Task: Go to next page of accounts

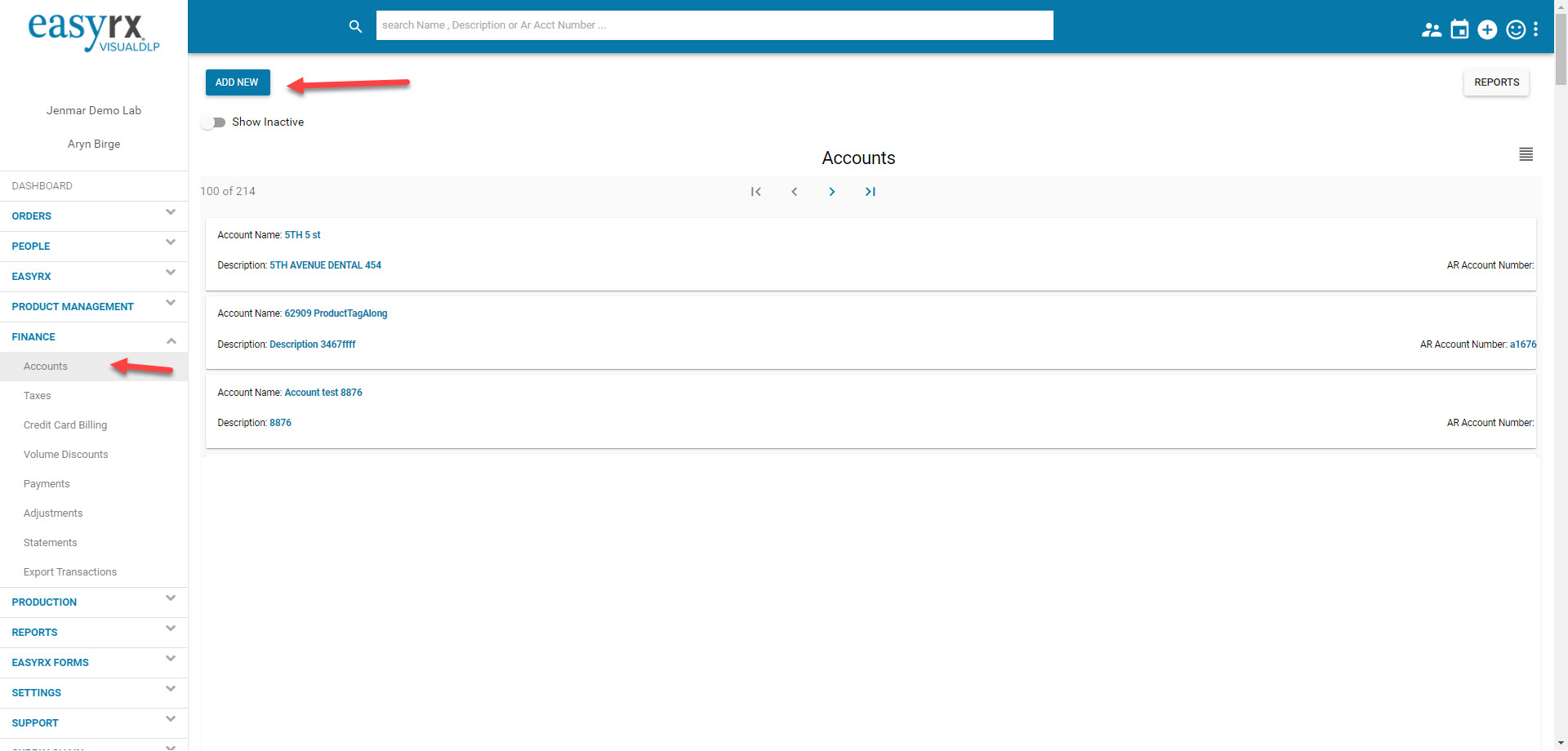Action: point(832,192)
